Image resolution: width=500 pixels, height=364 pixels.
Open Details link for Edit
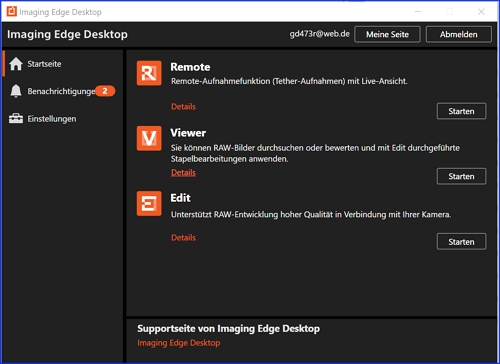pos(183,238)
